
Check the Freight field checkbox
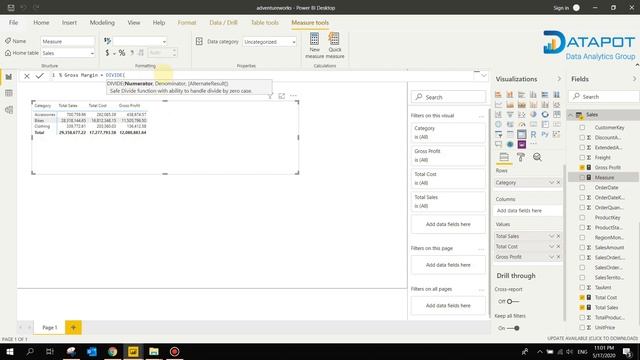tap(582, 158)
